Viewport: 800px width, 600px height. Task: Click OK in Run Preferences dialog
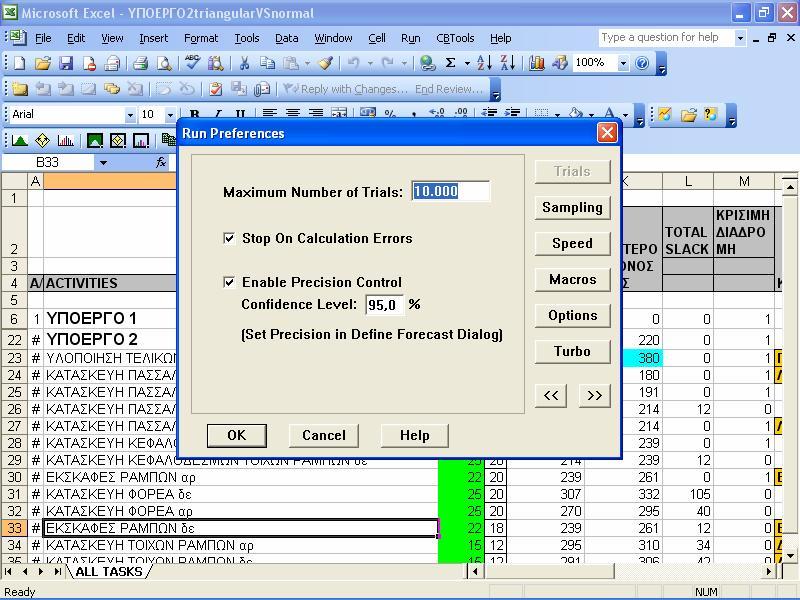click(x=237, y=435)
